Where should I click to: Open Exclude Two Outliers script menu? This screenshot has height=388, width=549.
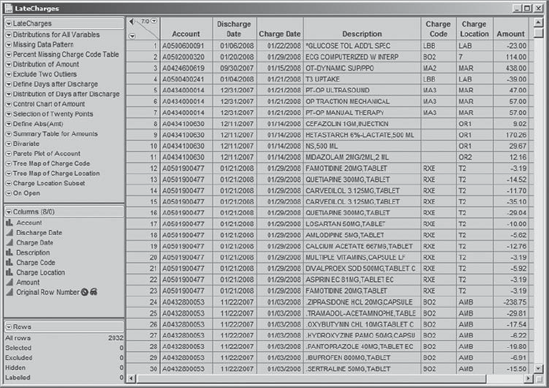click(9, 74)
